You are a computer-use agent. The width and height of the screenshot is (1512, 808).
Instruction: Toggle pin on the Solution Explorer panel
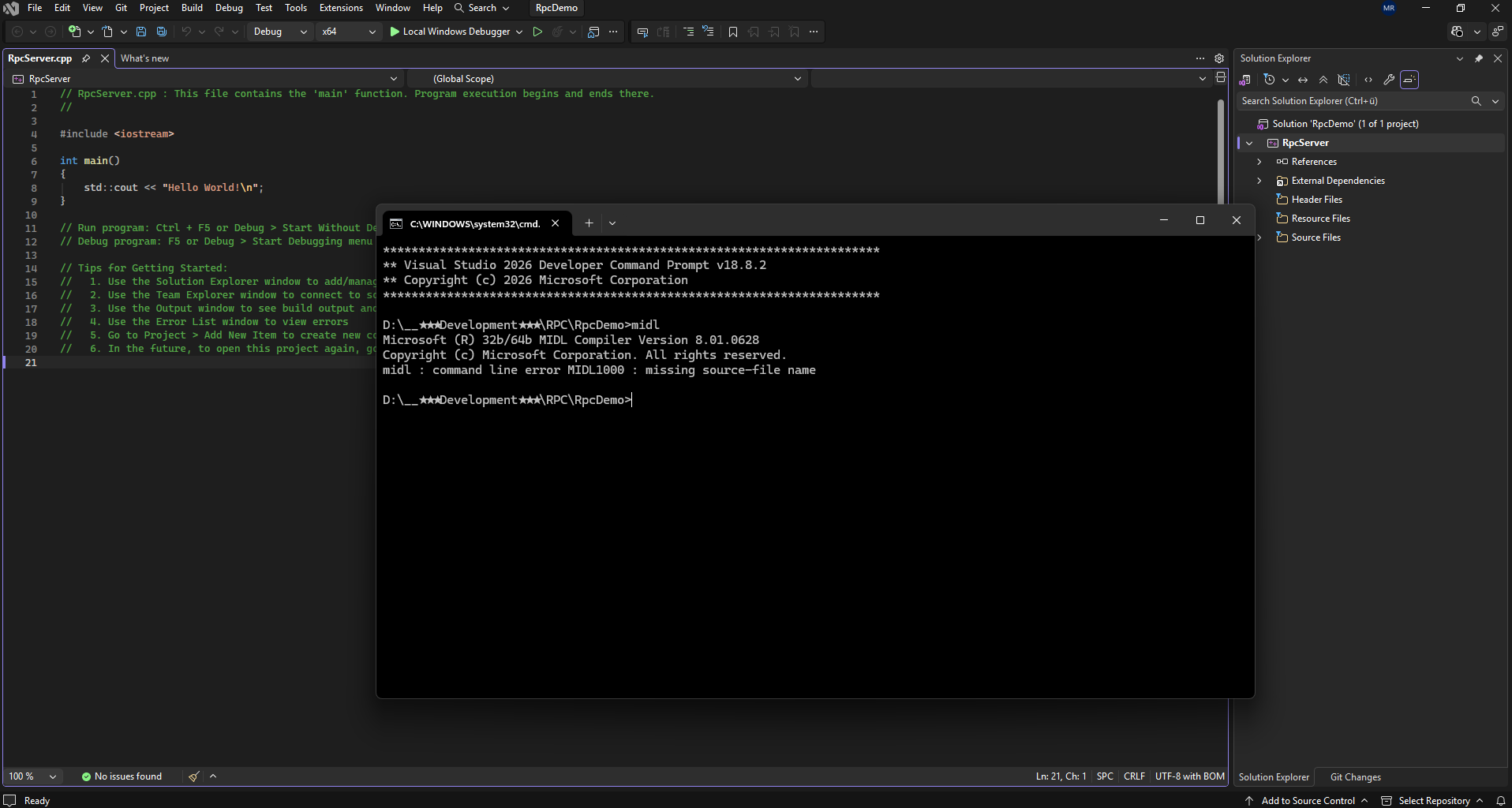point(1479,58)
